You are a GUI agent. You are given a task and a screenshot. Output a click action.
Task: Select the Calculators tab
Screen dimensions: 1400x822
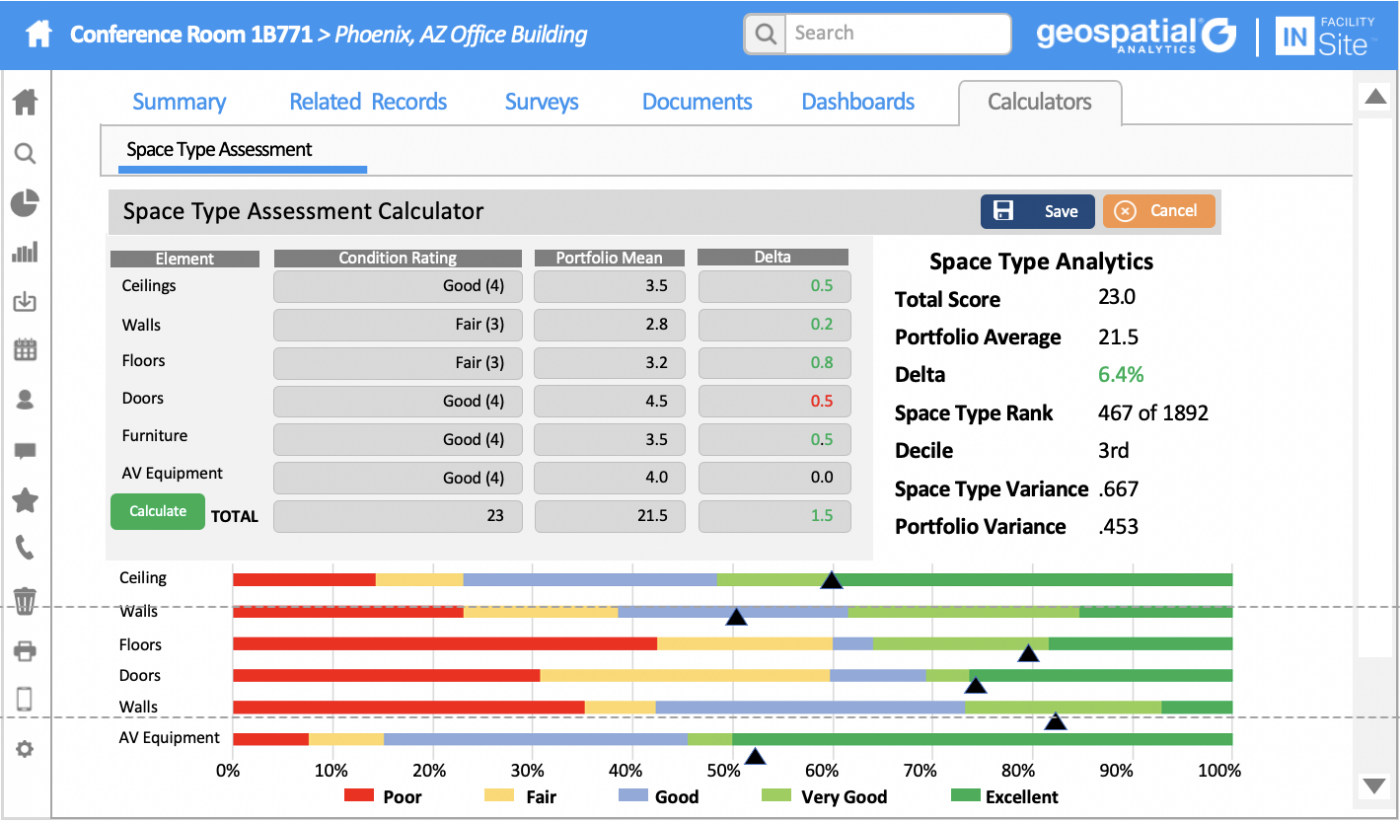[x=1040, y=102]
